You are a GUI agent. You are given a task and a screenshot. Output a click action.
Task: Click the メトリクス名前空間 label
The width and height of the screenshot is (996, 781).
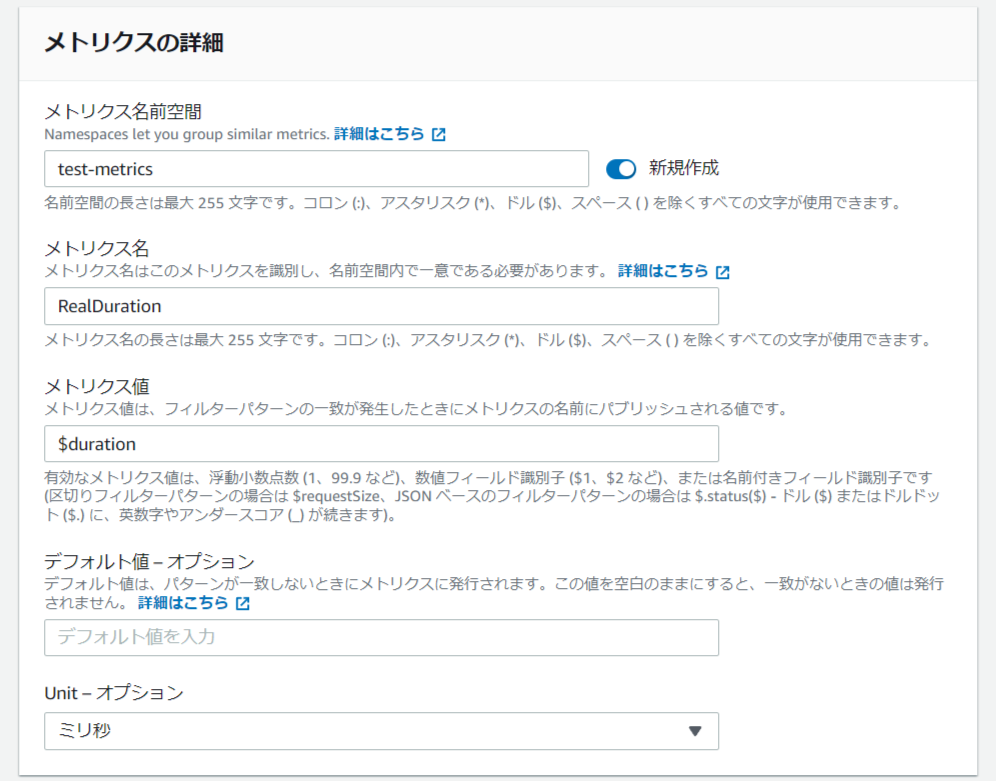(x=123, y=112)
